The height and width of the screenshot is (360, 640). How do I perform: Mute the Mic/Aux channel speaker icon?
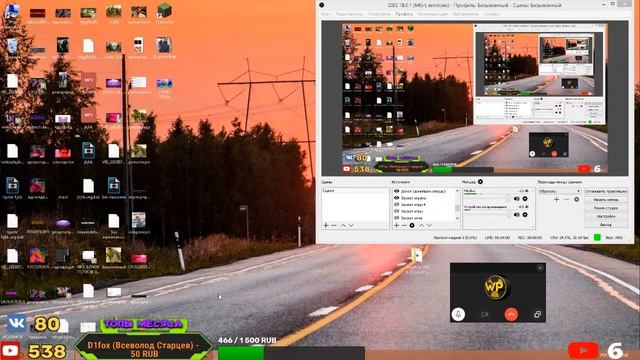517,198
